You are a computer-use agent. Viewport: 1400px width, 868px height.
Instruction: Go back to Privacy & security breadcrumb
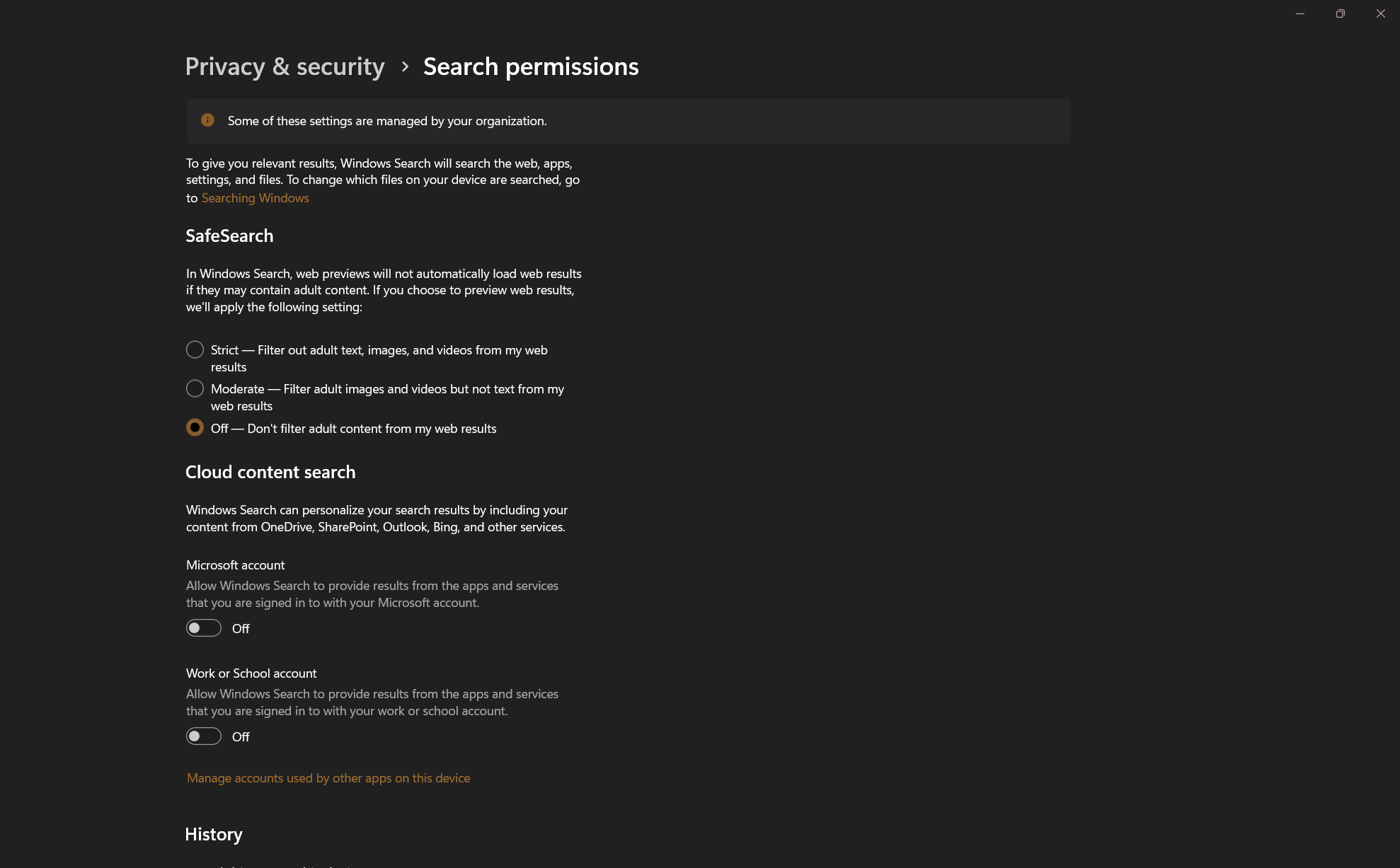pyautogui.click(x=285, y=66)
